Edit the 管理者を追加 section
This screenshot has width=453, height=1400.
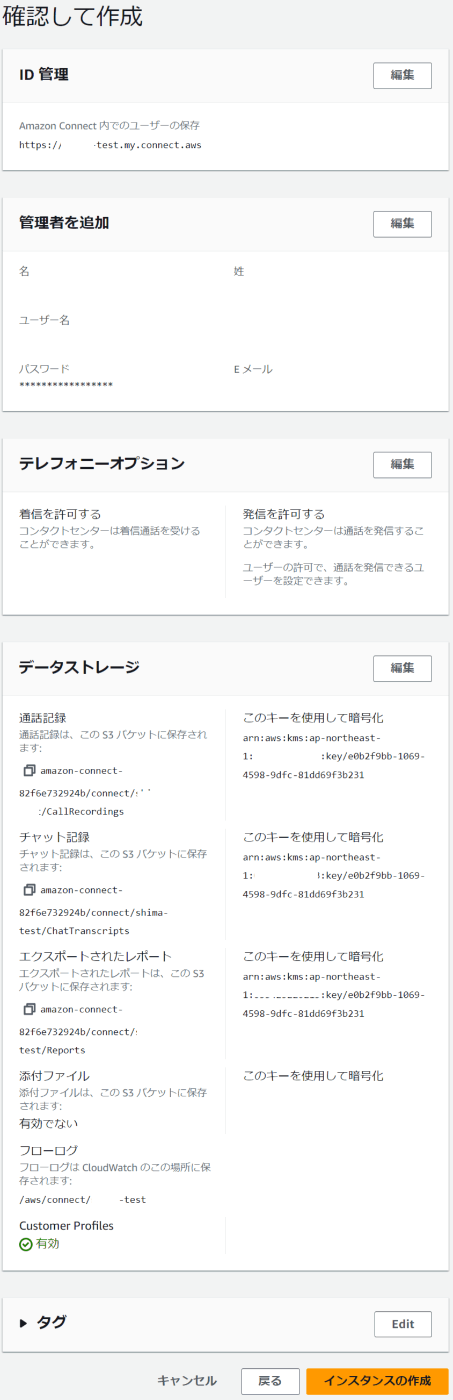tap(402, 223)
